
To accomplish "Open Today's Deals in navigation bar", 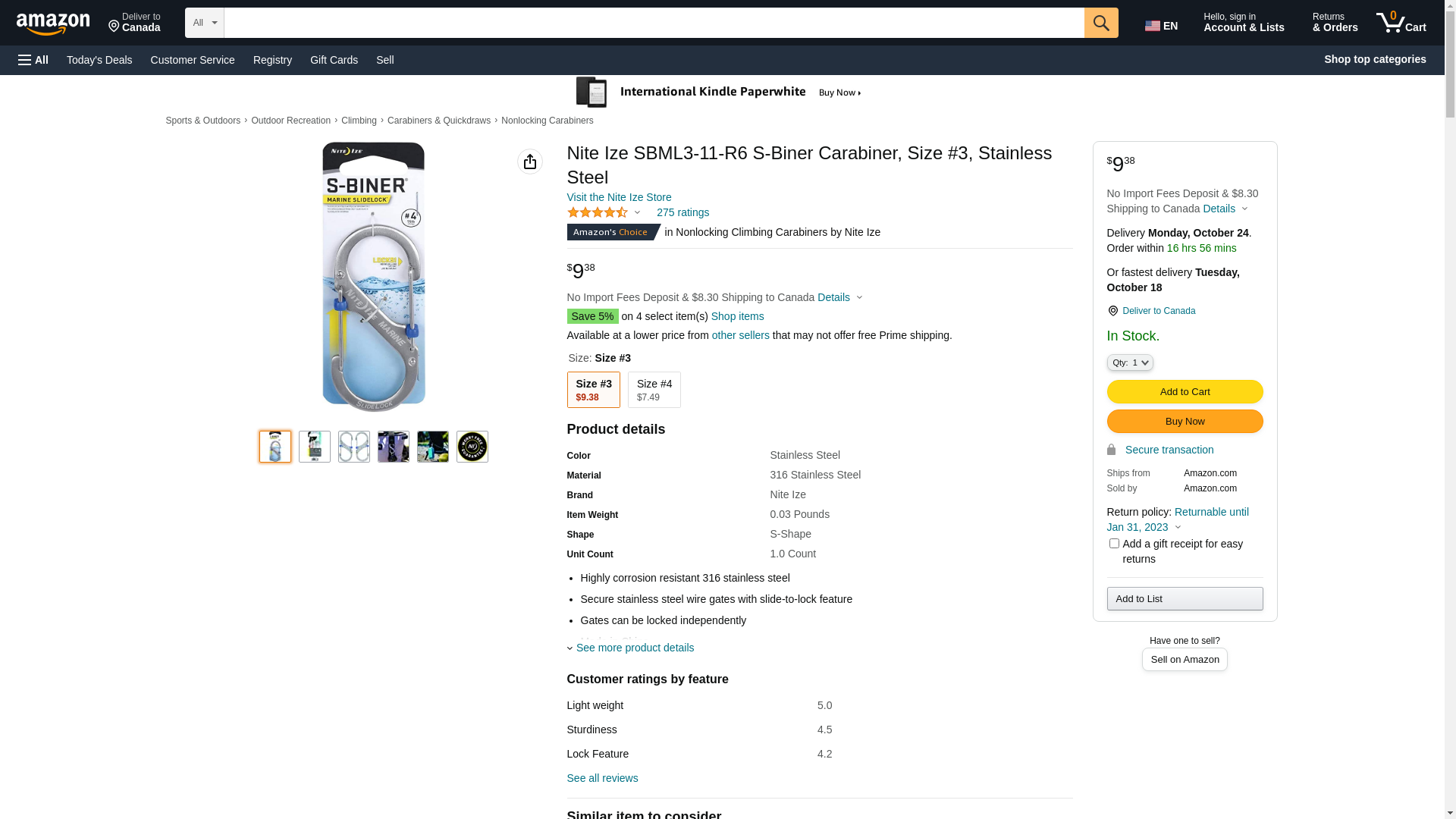I will coord(99,60).
